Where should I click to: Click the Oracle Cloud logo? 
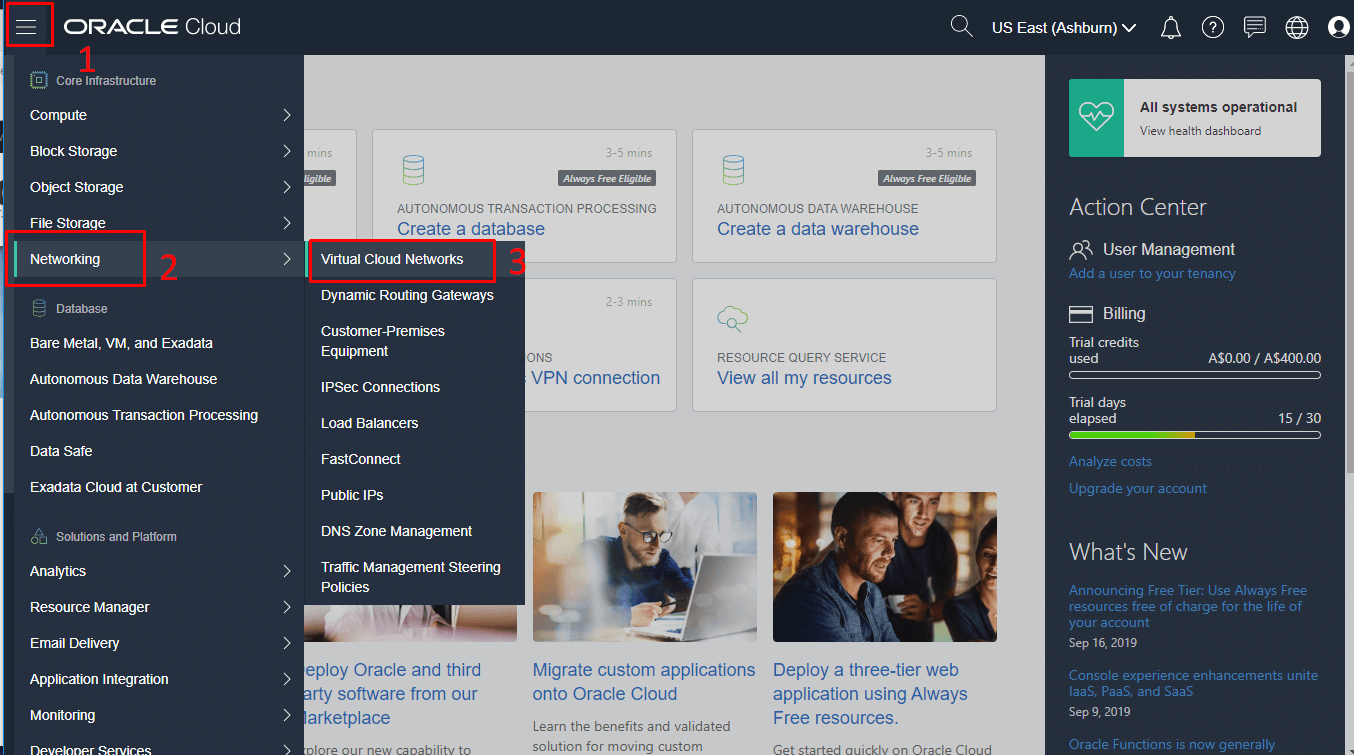coord(153,27)
